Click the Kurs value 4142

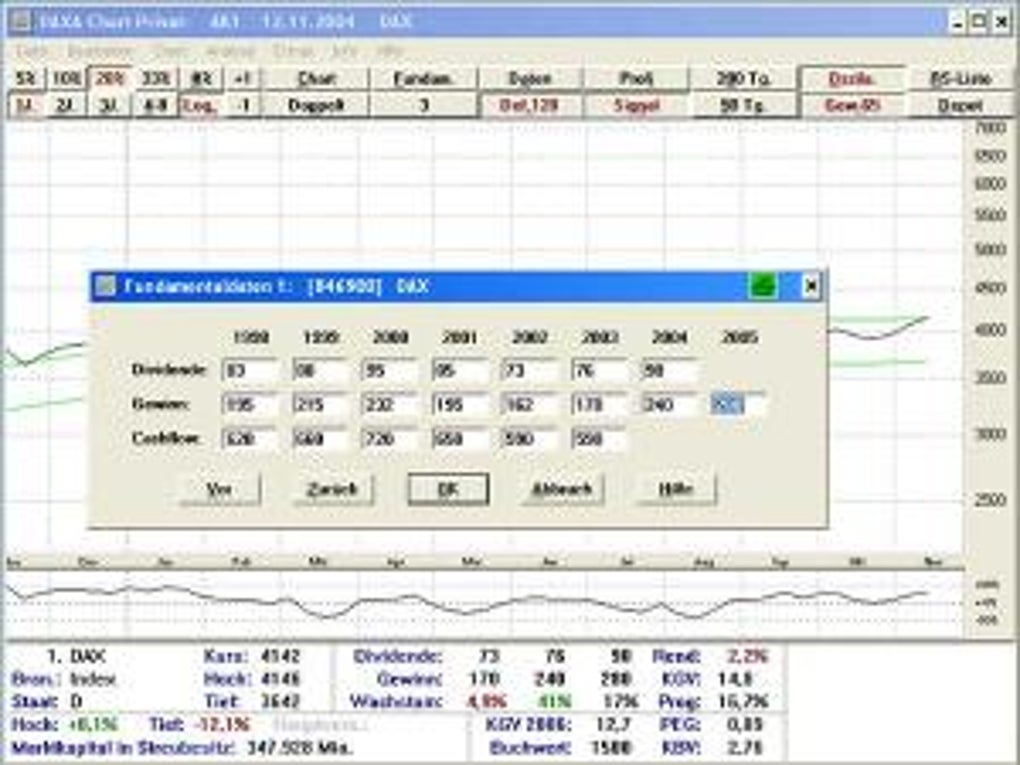pos(280,656)
